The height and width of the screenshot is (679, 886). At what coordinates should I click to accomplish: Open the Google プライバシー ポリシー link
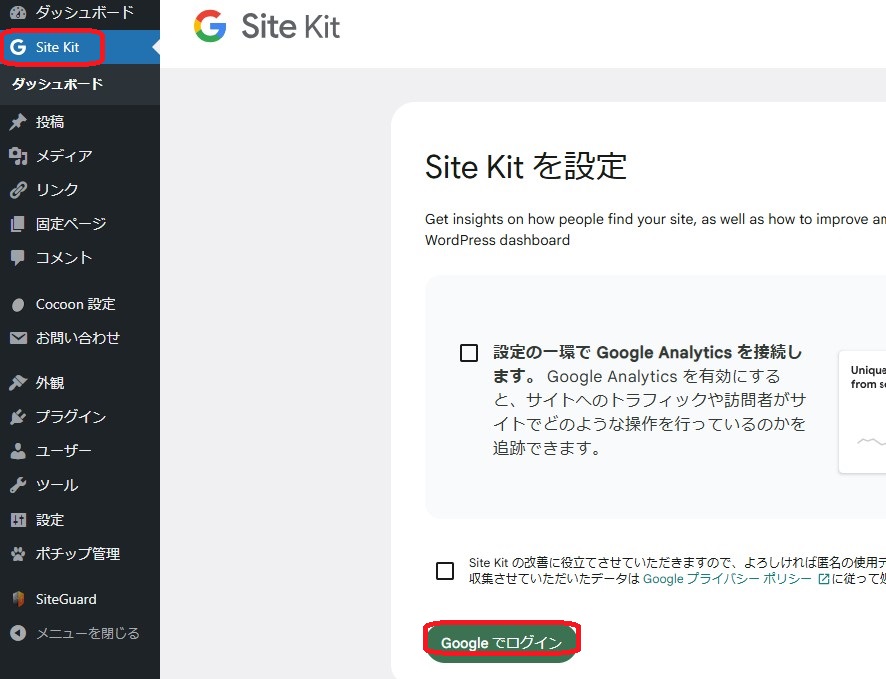click(727, 579)
